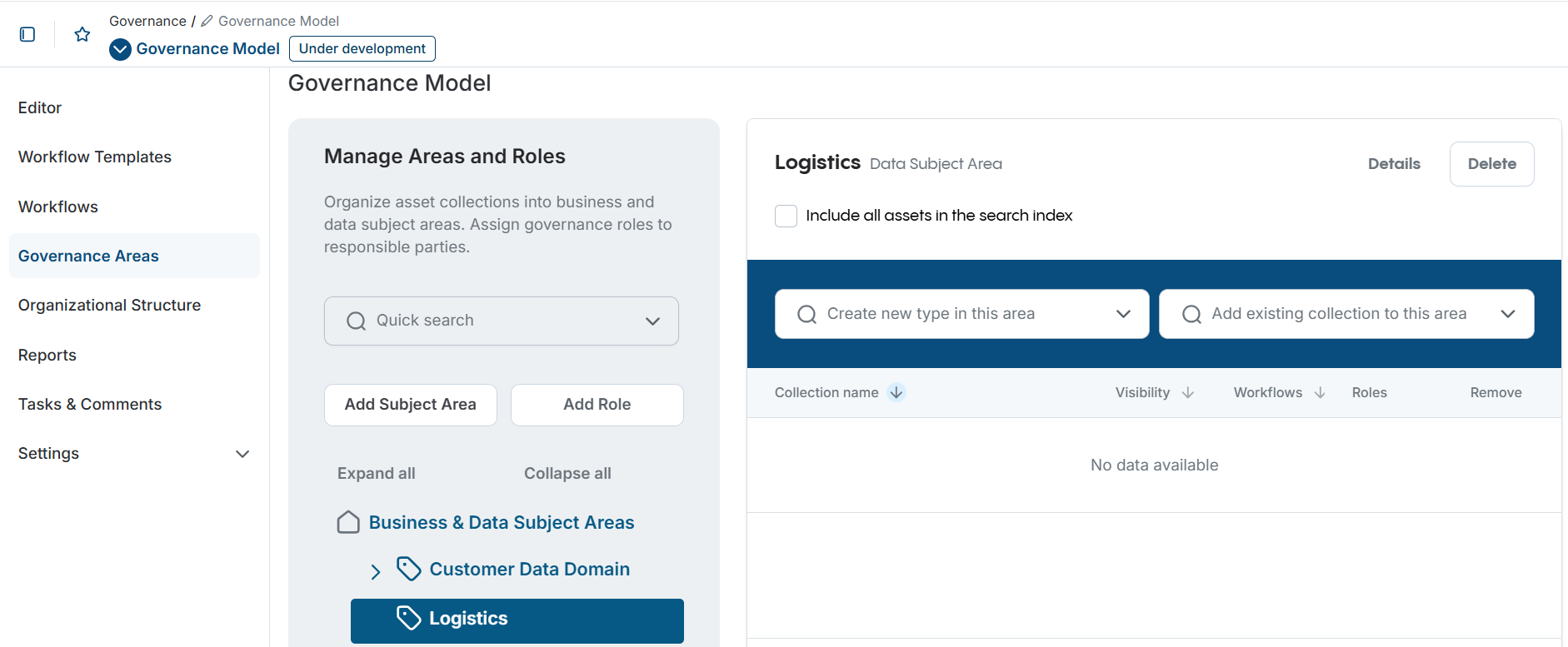Switch to the Workflow Templates section

point(94,157)
